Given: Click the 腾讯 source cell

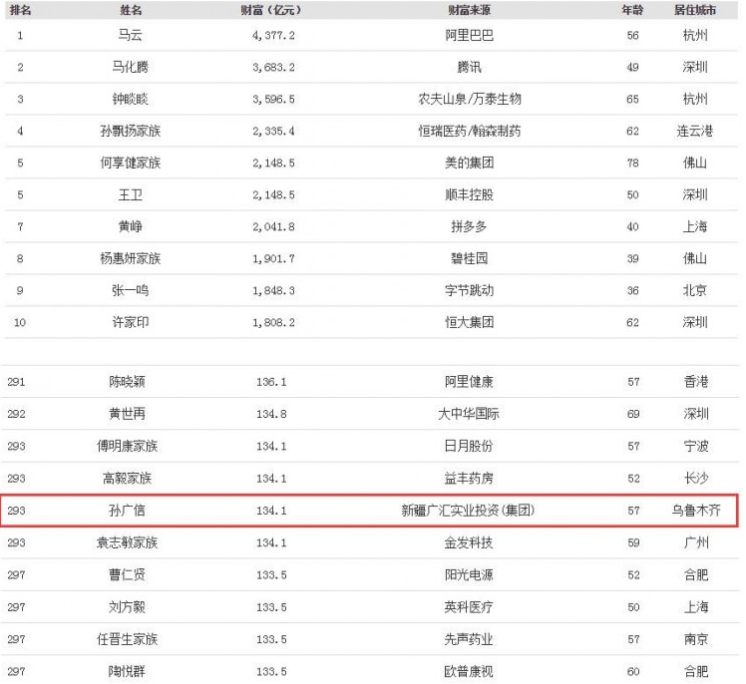Looking at the screenshot, I should (x=469, y=67).
